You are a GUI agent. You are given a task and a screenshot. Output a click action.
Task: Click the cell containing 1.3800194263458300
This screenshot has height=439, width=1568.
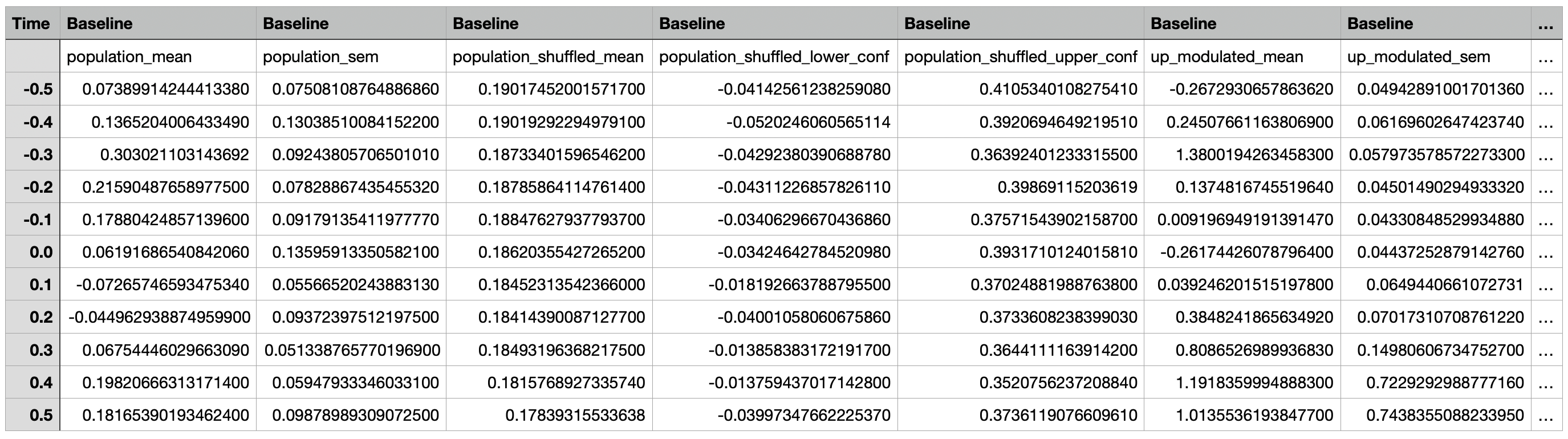[x=1242, y=154]
